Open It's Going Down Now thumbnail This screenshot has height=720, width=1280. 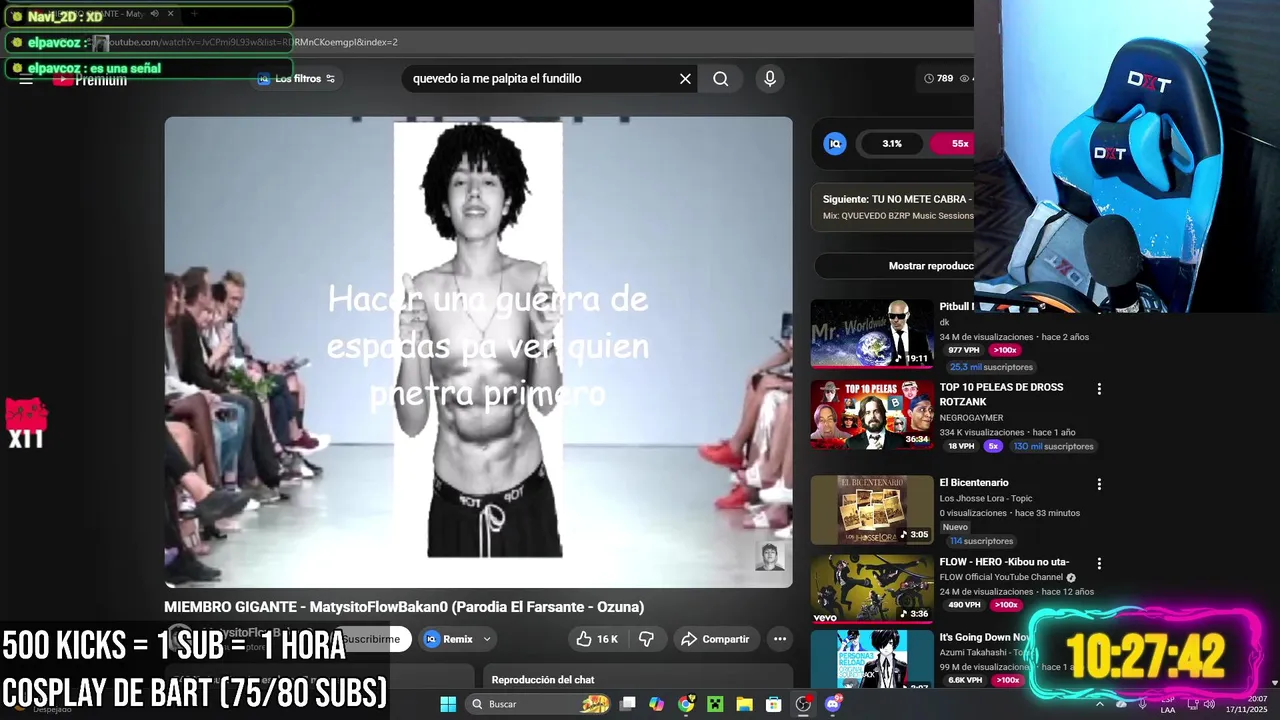click(x=872, y=659)
